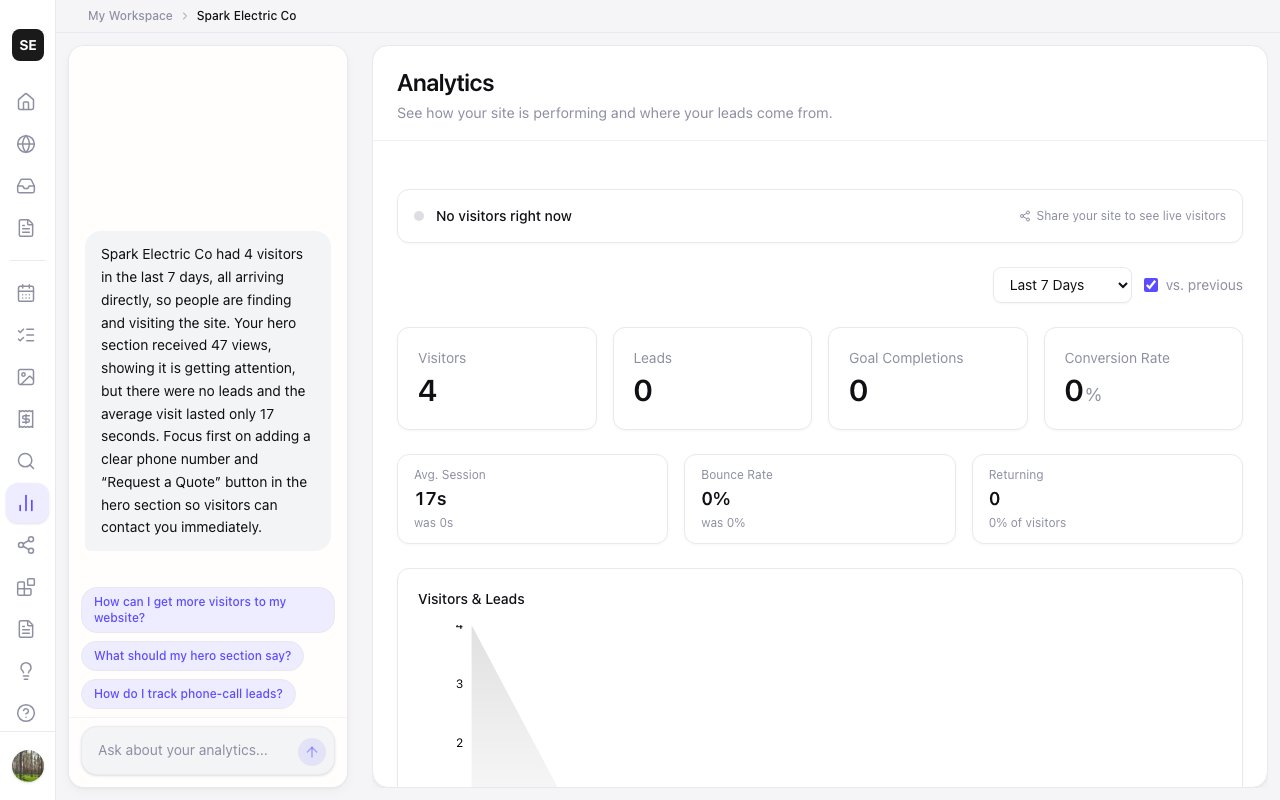The image size is (1280, 800).
Task: Open the Last 7 Days dropdown
Action: click(1062, 285)
